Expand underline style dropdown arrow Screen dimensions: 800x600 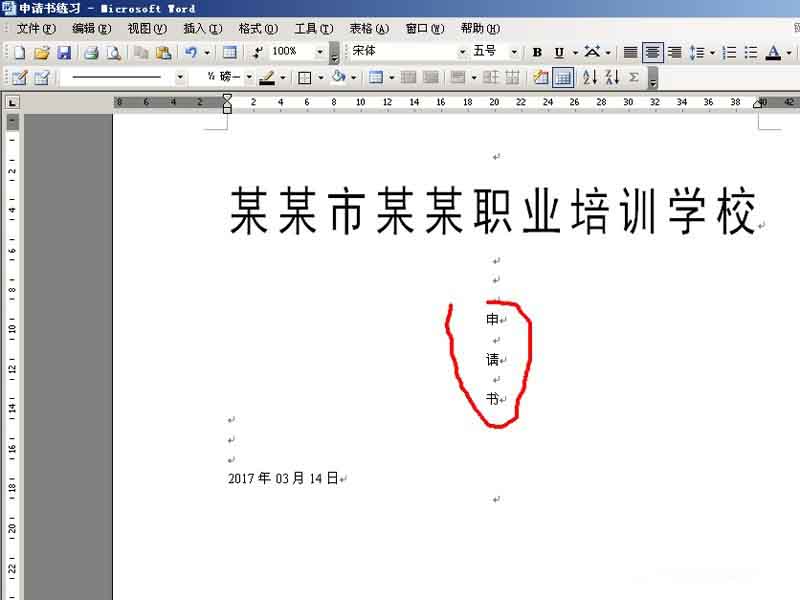tap(575, 53)
